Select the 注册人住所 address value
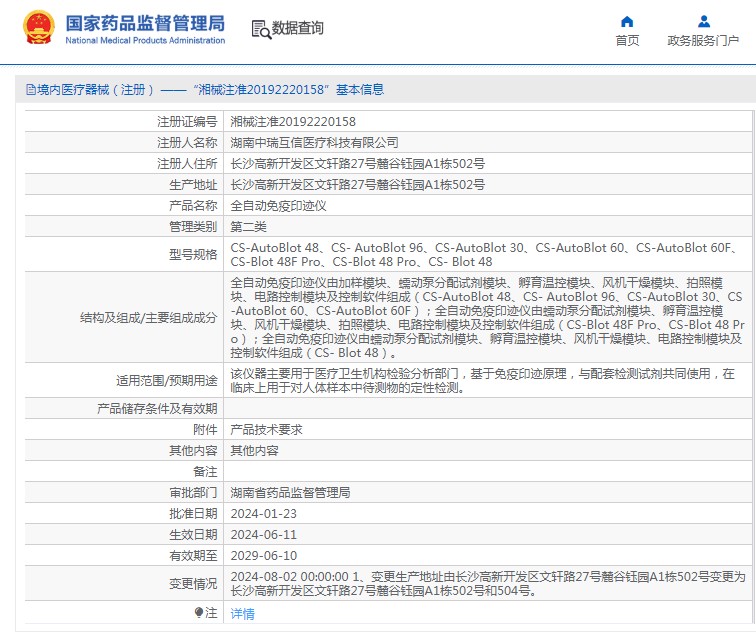Viewport: 756px width, 639px height. point(358,163)
